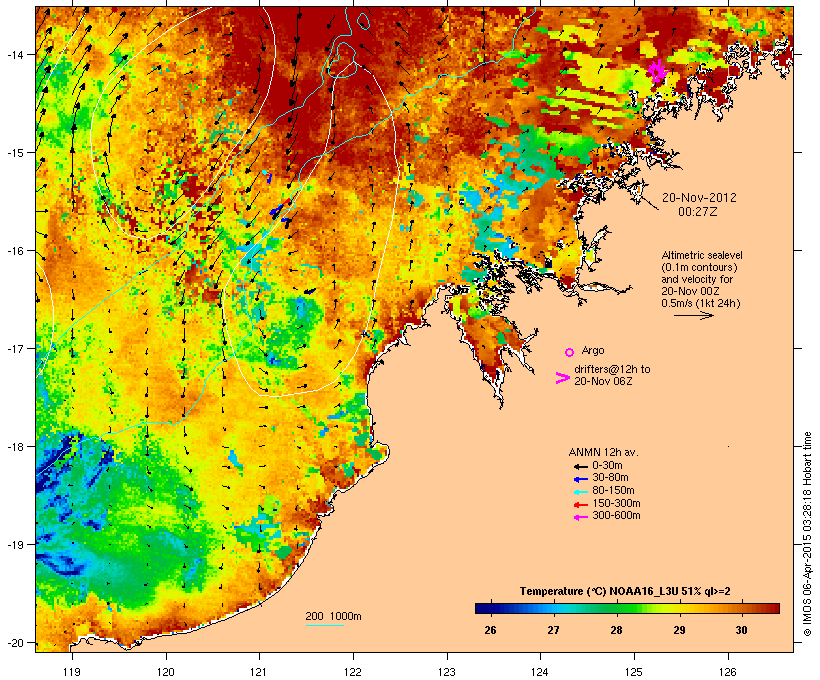Click the blue 30-80m legend arrow
The image size is (820, 680).
click(x=580, y=479)
